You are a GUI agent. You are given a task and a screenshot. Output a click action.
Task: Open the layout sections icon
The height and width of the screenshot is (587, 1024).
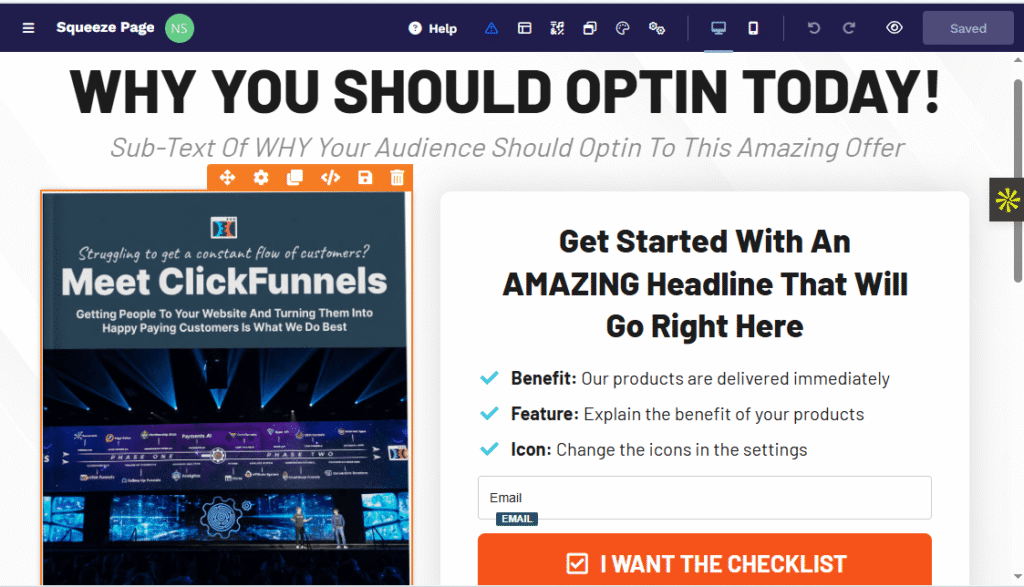click(524, 28)
